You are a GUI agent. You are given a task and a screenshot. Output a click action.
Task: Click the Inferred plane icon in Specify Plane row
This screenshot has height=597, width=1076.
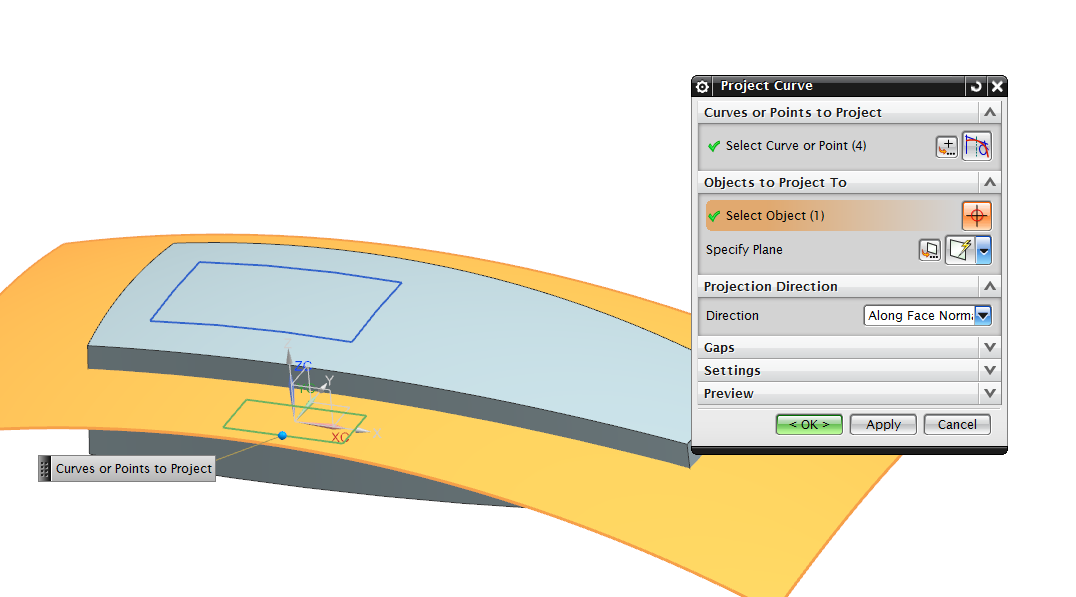click(x=961, y=250)
